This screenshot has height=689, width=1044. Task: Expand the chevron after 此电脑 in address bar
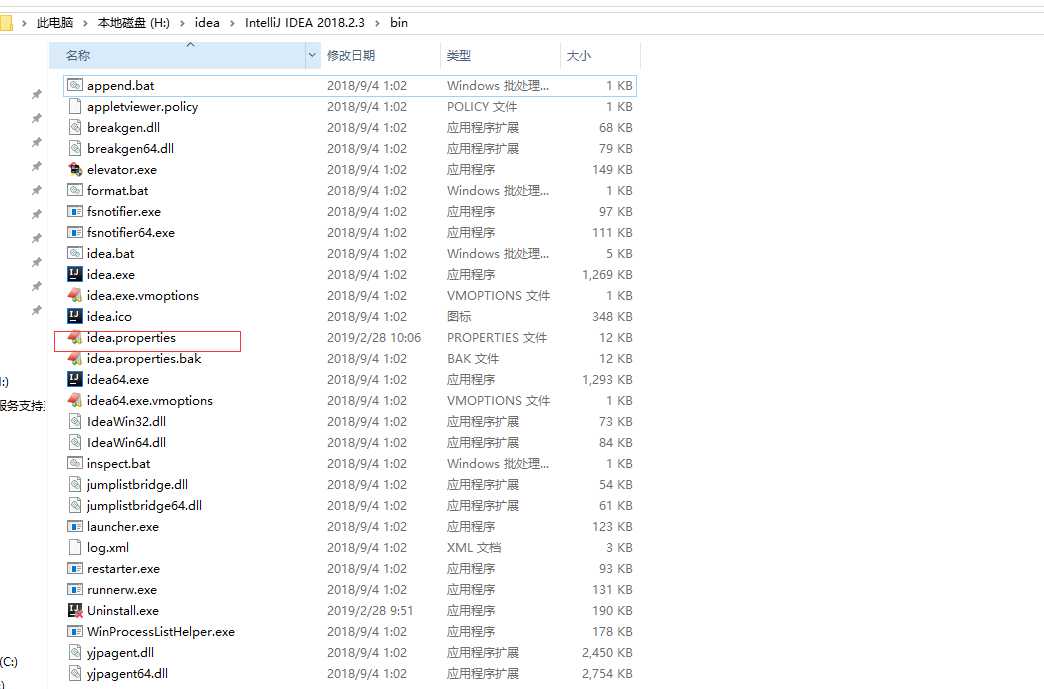point(85,23)
